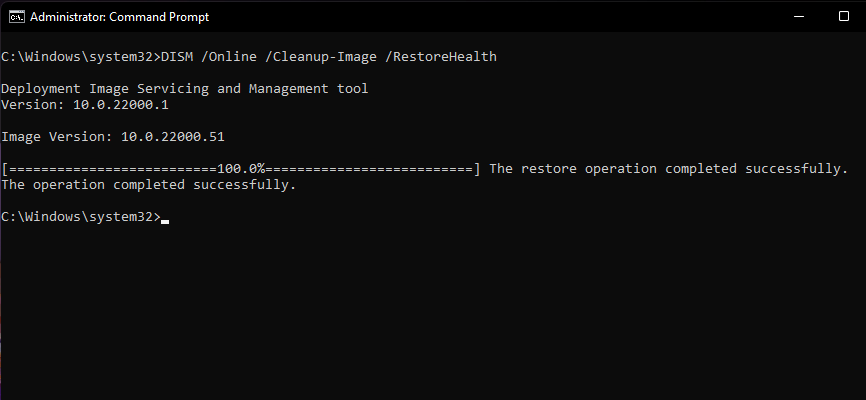
Task: Click the last C:\Windows\system32> prompt
Action: point(80,216)
